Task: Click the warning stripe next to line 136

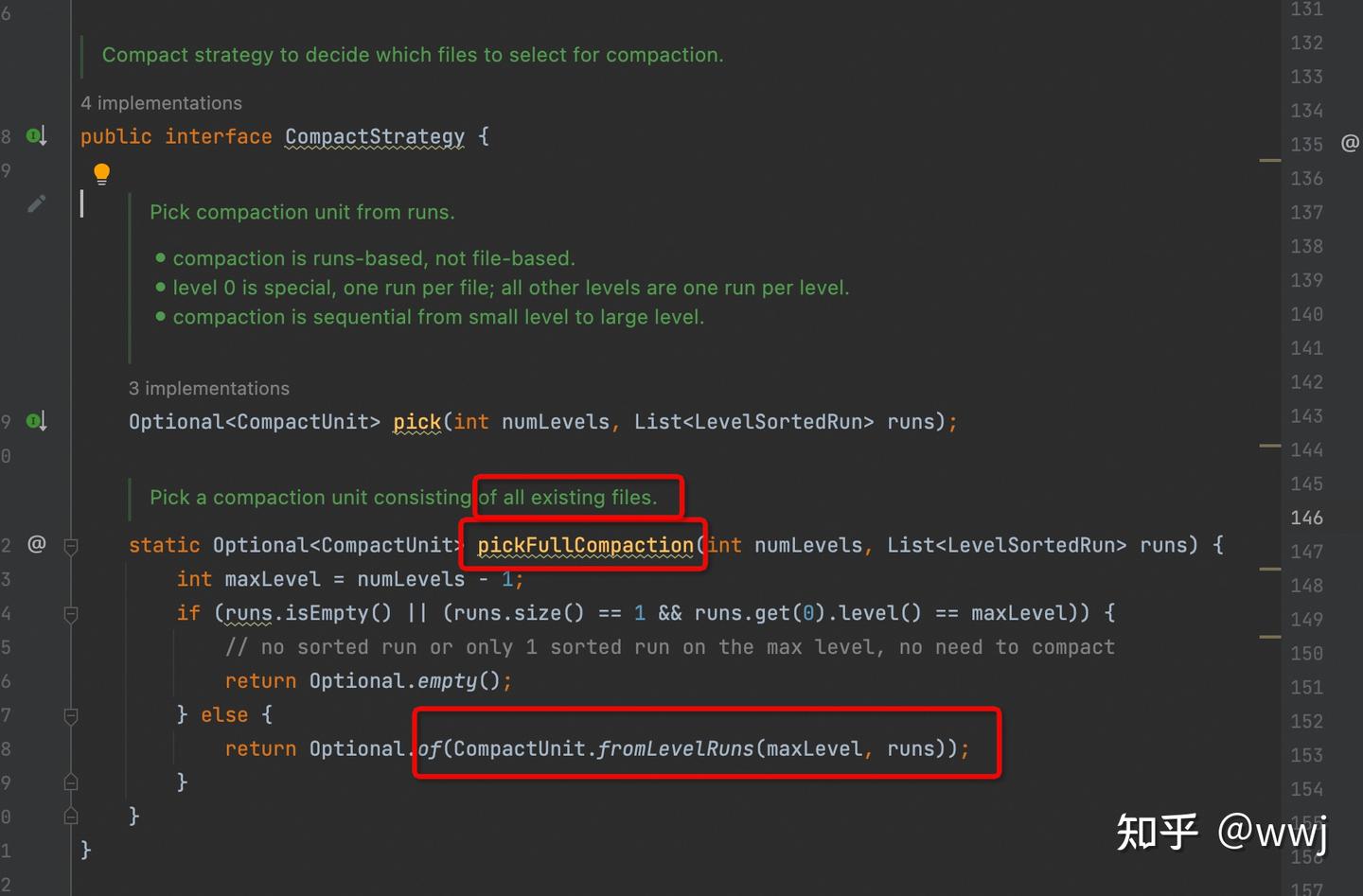Action: pos(1269,161)
